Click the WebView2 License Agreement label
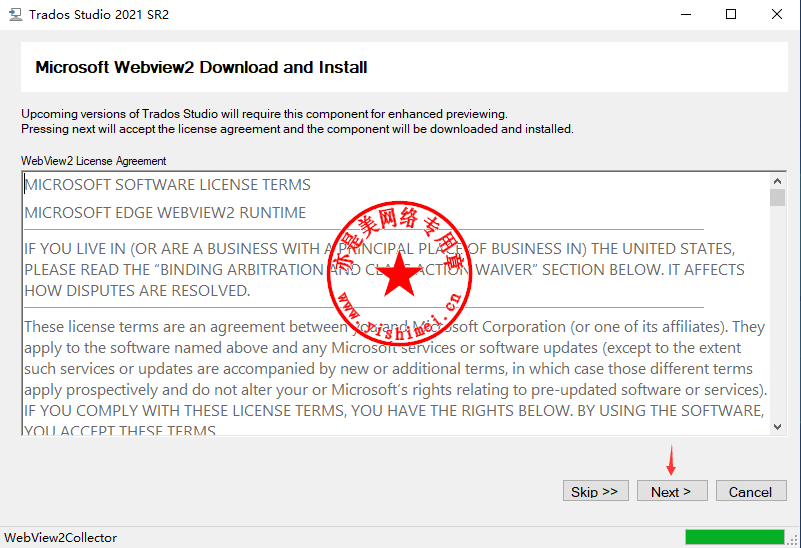The width and height of the screenshot is (801, 548). pos(94,160)
